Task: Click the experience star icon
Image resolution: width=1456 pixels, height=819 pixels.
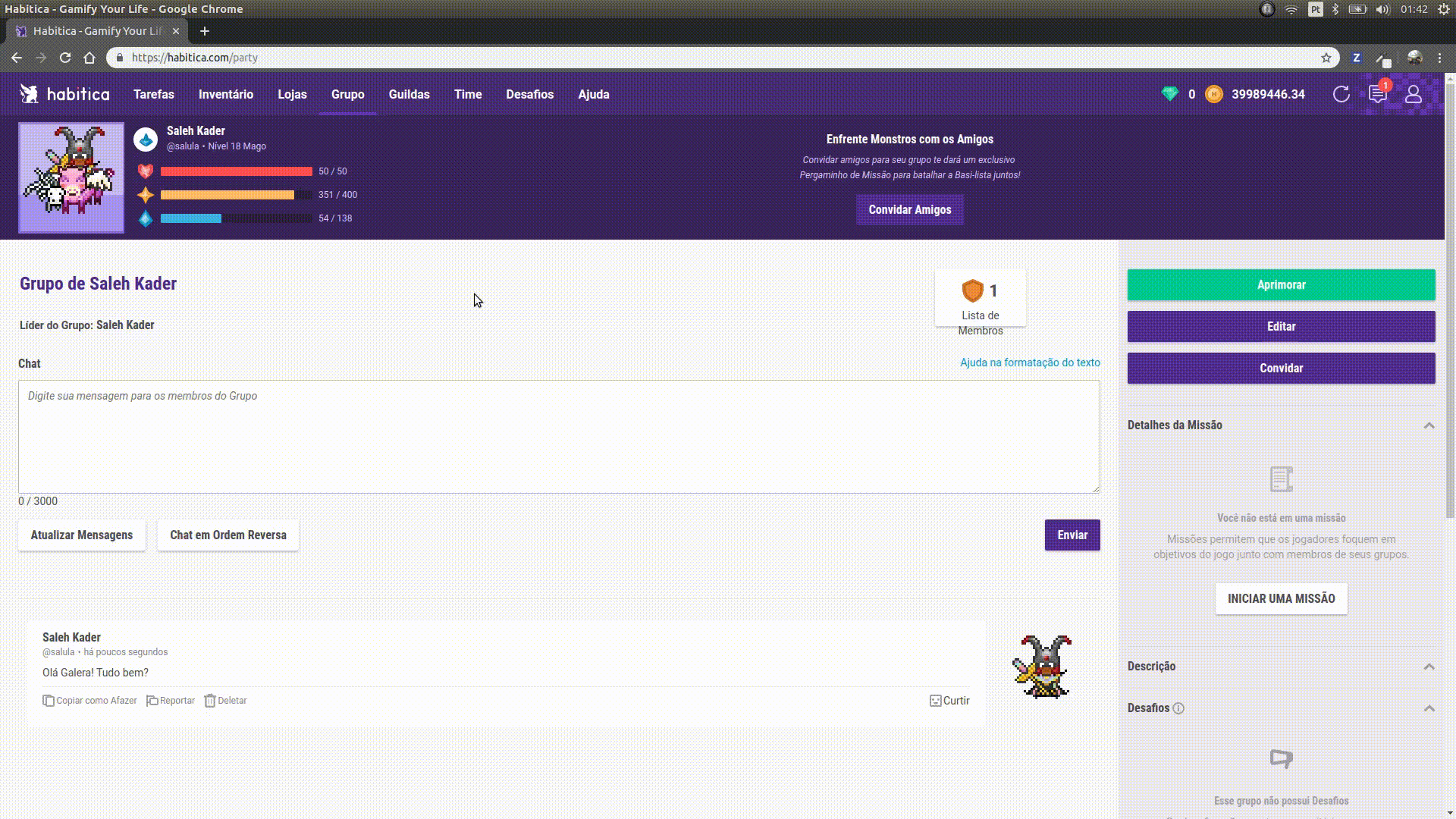Action: (x=146, y=195)
